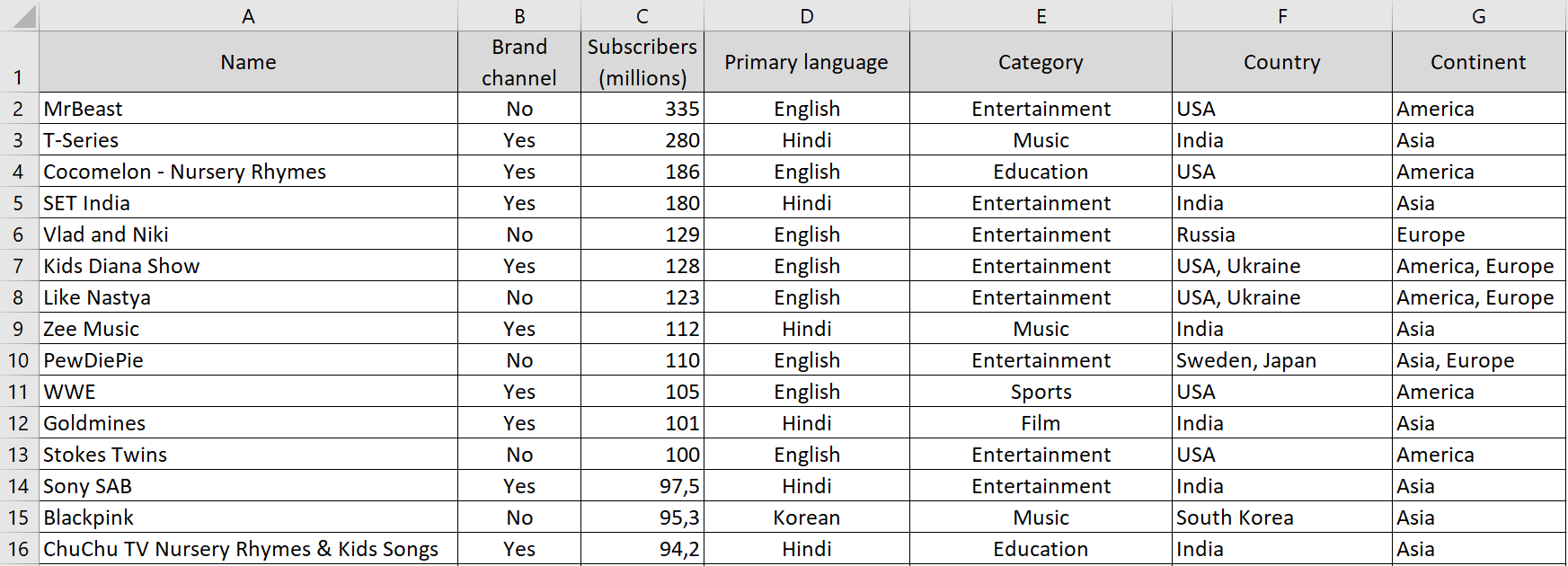
Task: Click the MrBeast name cell
Action: pos(248,109)
